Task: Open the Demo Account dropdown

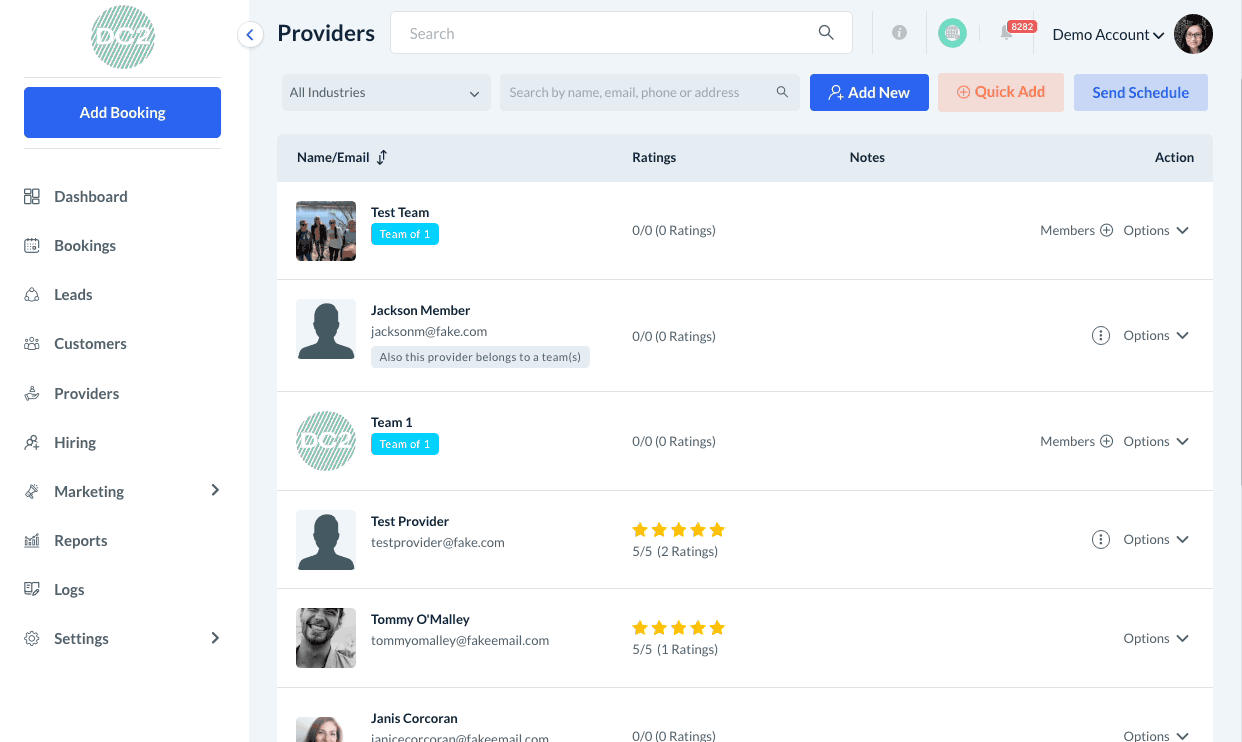Action: [x=1106, y=34]
